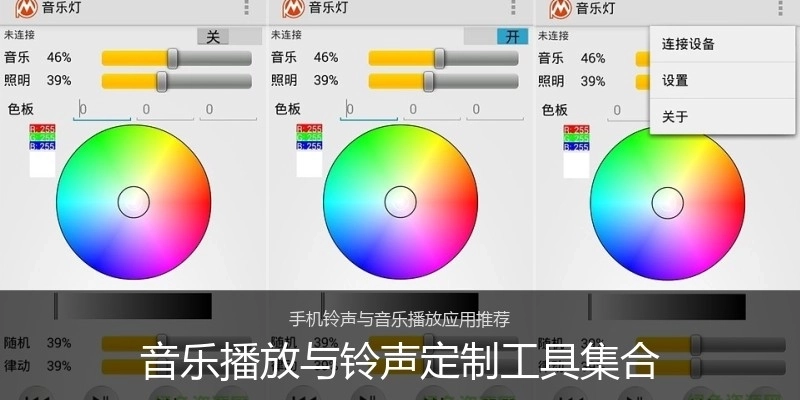800x400 pixels.
Task: Click second 色板 number field in middle panel
Action: tap(432, 110)
